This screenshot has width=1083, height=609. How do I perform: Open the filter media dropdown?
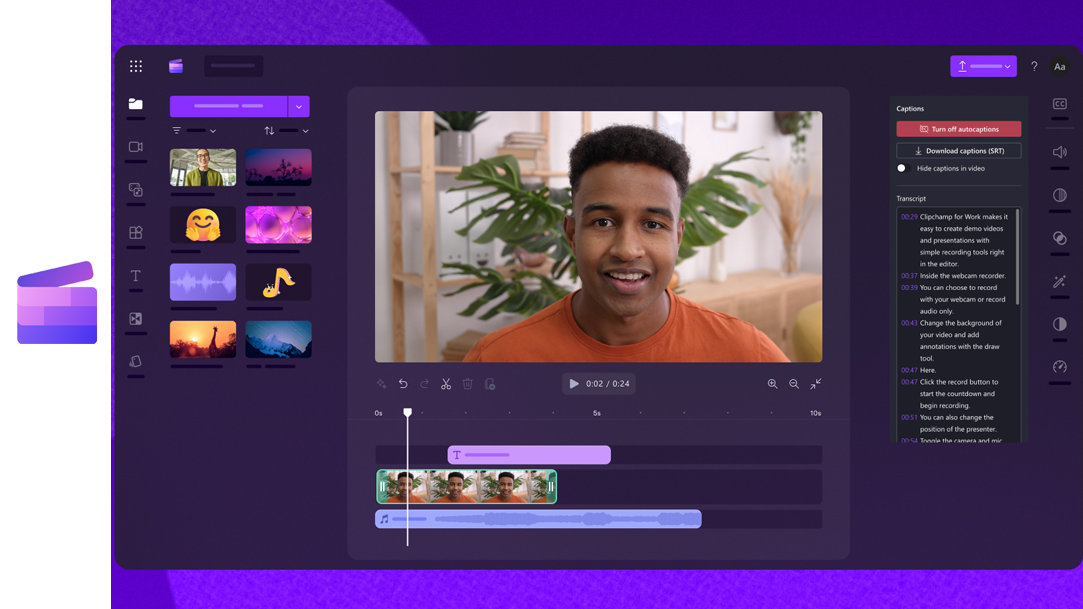click(194, 130)
